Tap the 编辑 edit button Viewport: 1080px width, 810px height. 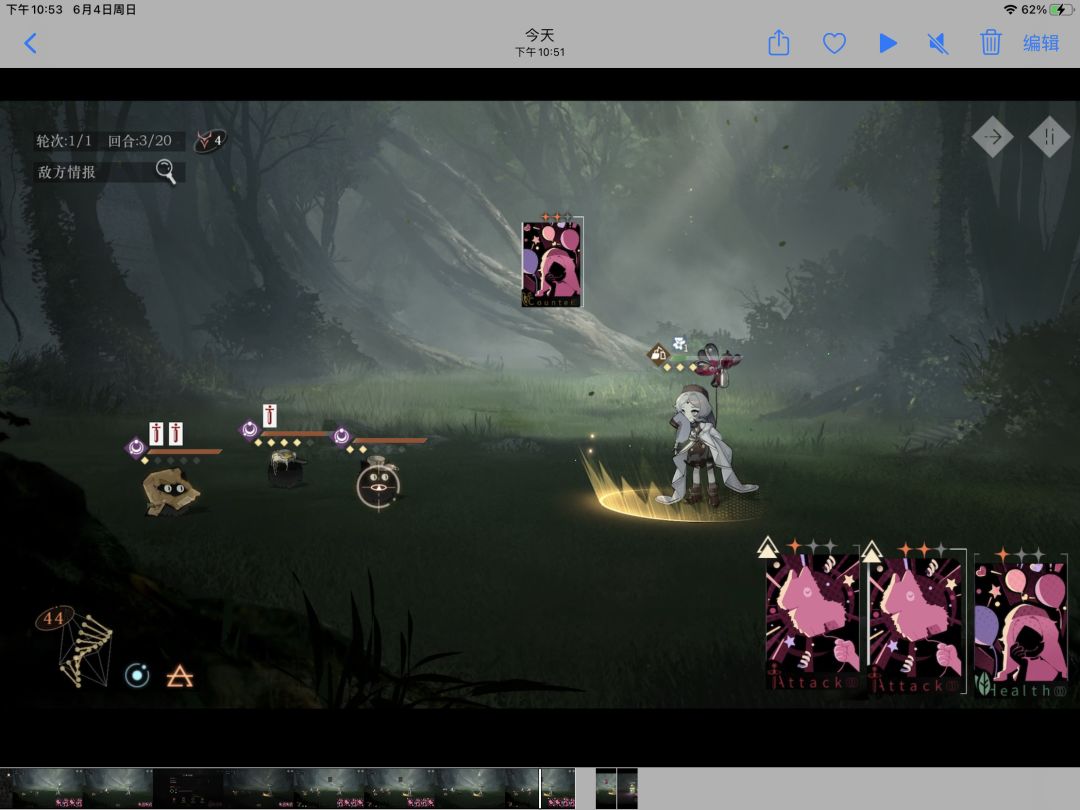click(x=1041, y=43)
